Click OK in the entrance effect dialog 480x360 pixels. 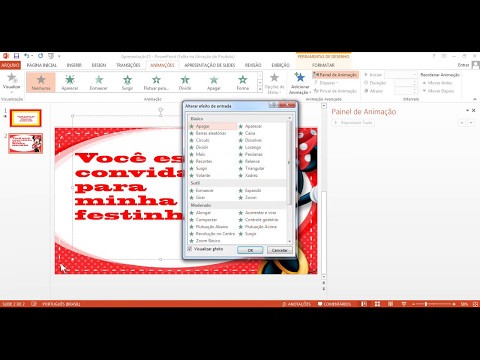(x=250, y=250)
